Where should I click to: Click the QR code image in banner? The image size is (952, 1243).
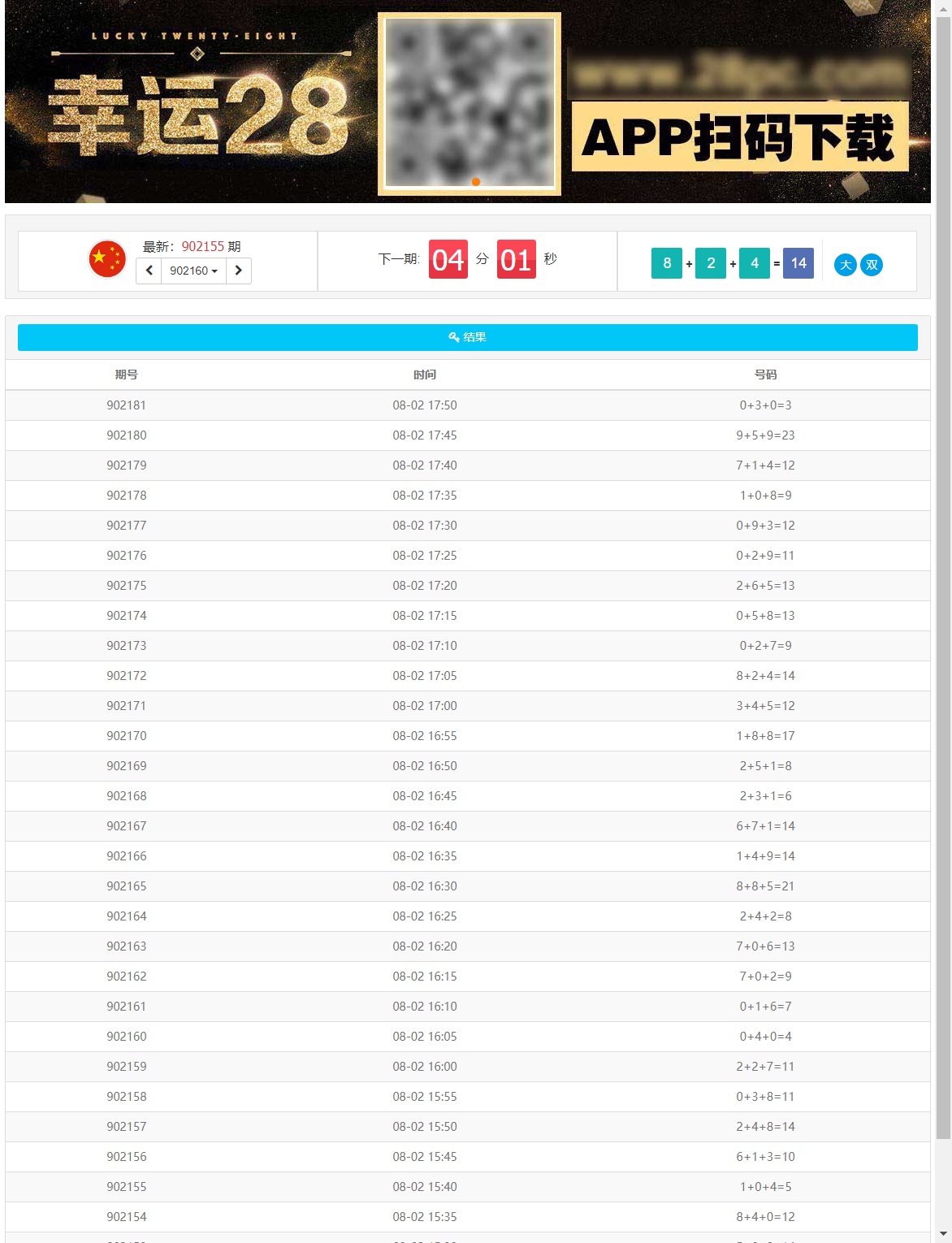click(x=470, y=104)
